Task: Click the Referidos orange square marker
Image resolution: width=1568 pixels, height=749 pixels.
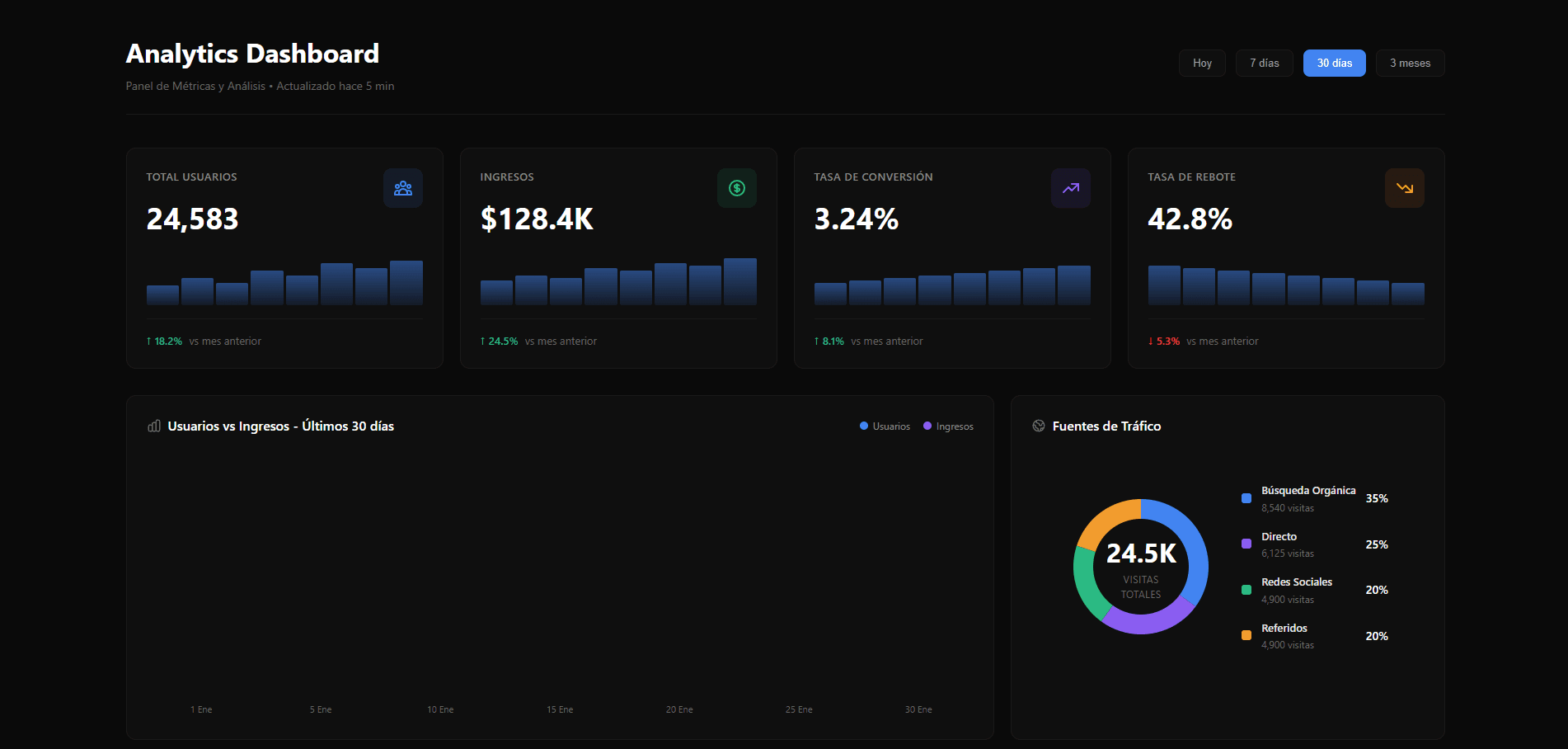Action: tap(1246, 635)
